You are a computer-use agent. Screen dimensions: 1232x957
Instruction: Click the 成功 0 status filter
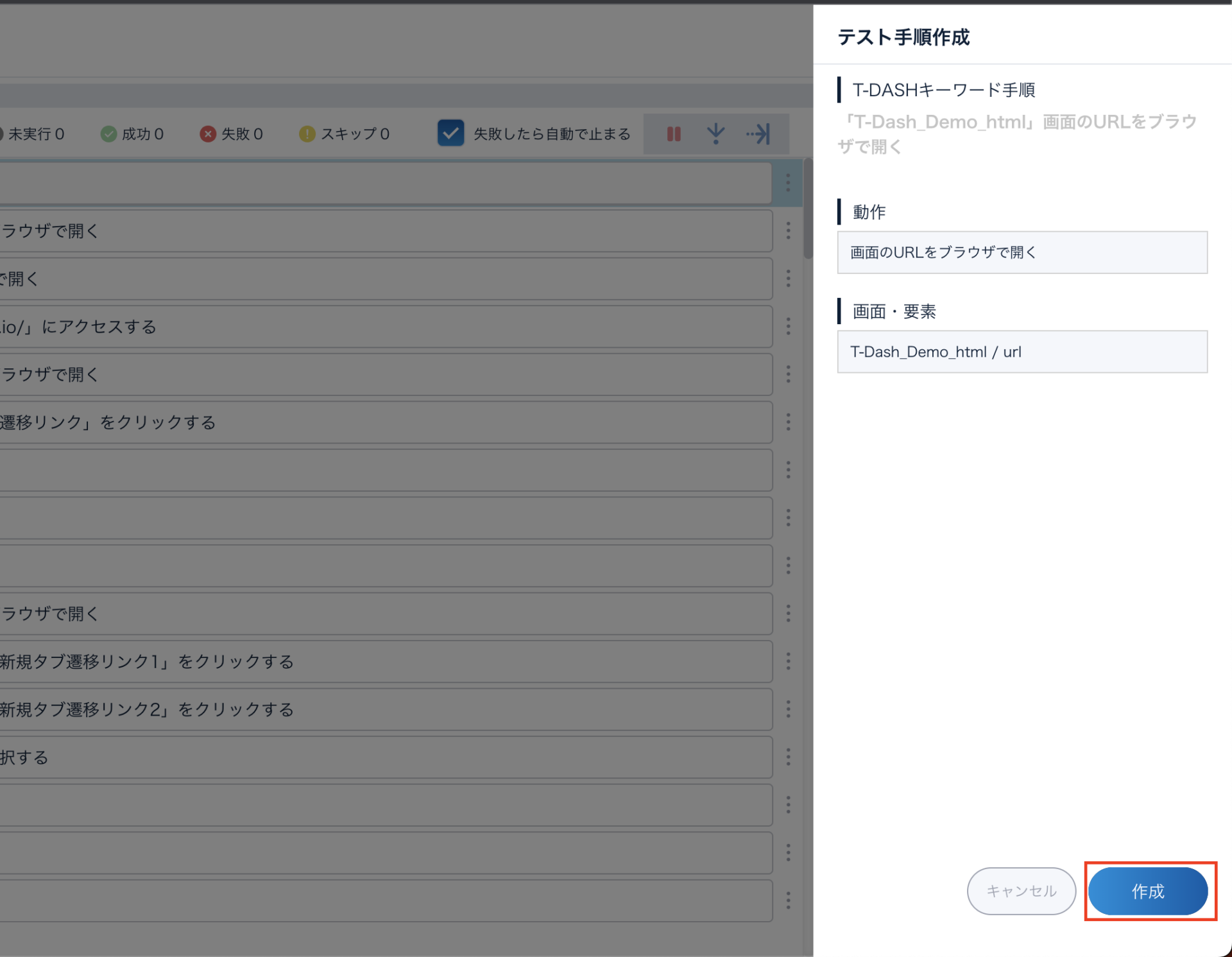(132, 134)
